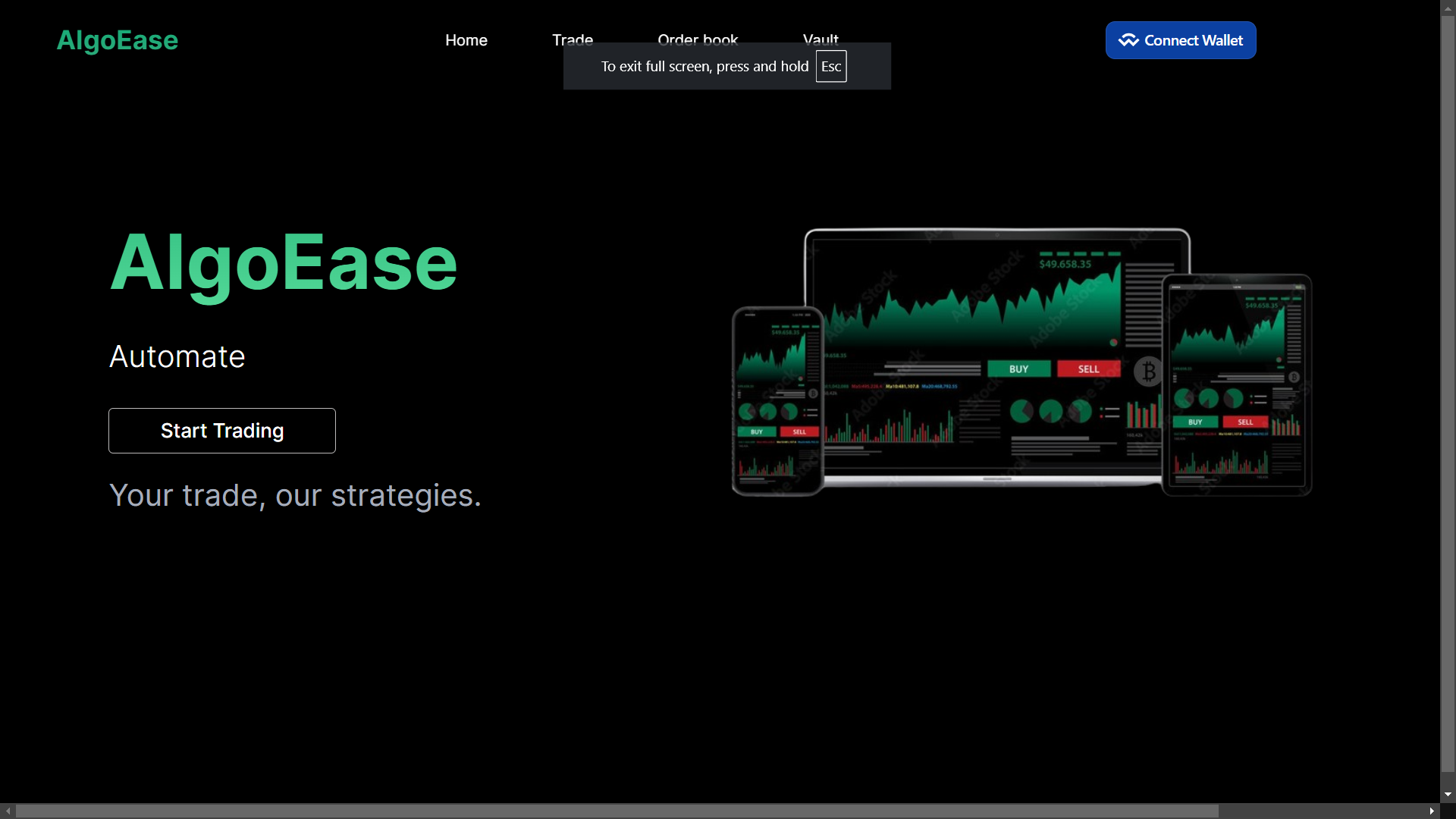Click the wallet icon inside Connect Wallet
The width and height of the screenshot is (1456, 819).
tap(1128, 40)
